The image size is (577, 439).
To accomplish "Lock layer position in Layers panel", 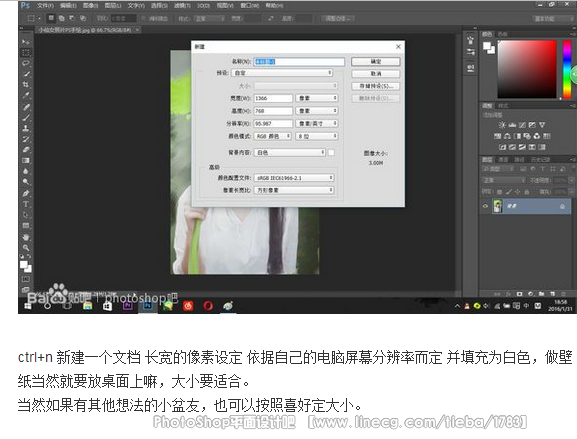I will [518, 192].
